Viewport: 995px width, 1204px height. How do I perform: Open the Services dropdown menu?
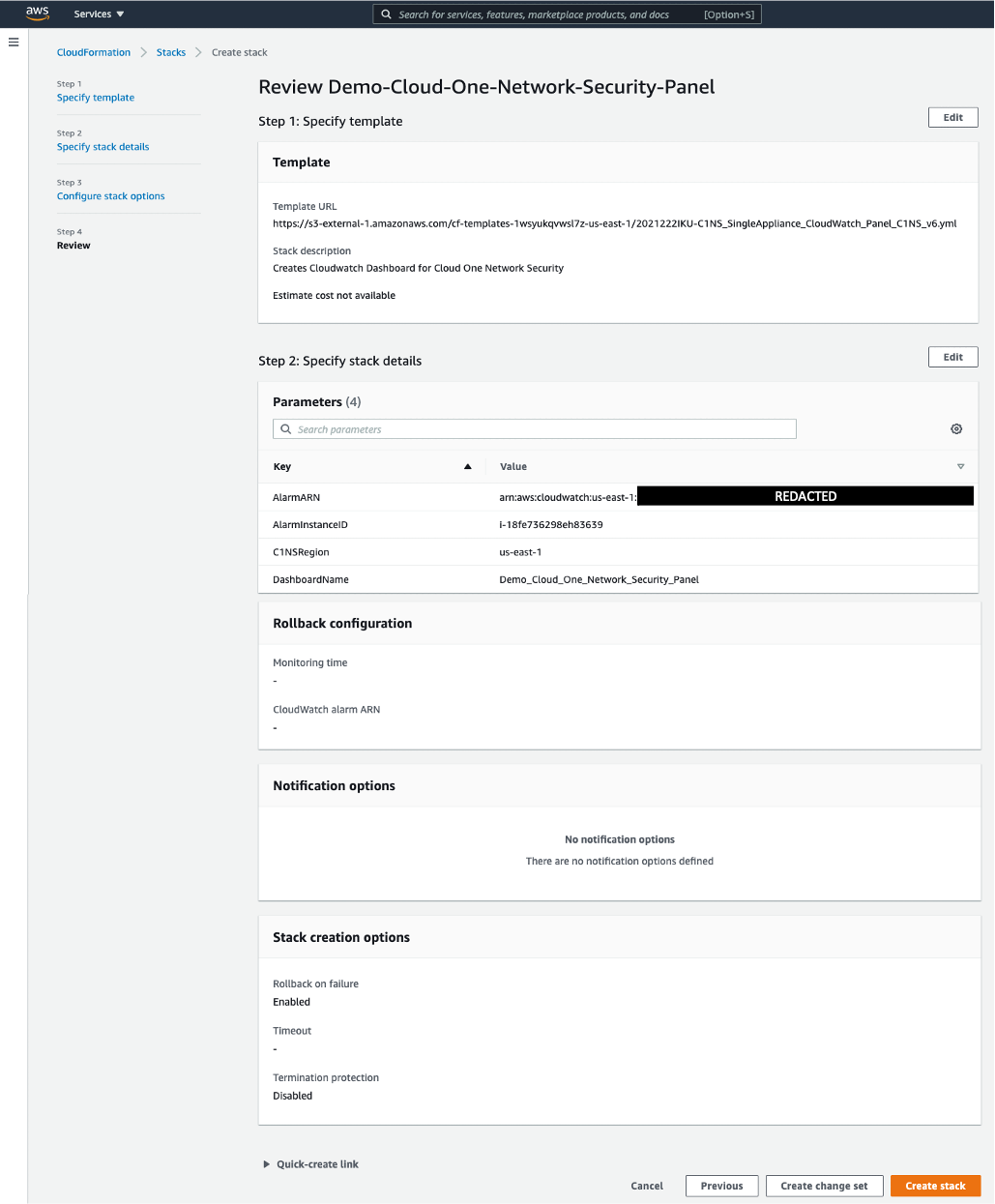[x=100, y=15]
